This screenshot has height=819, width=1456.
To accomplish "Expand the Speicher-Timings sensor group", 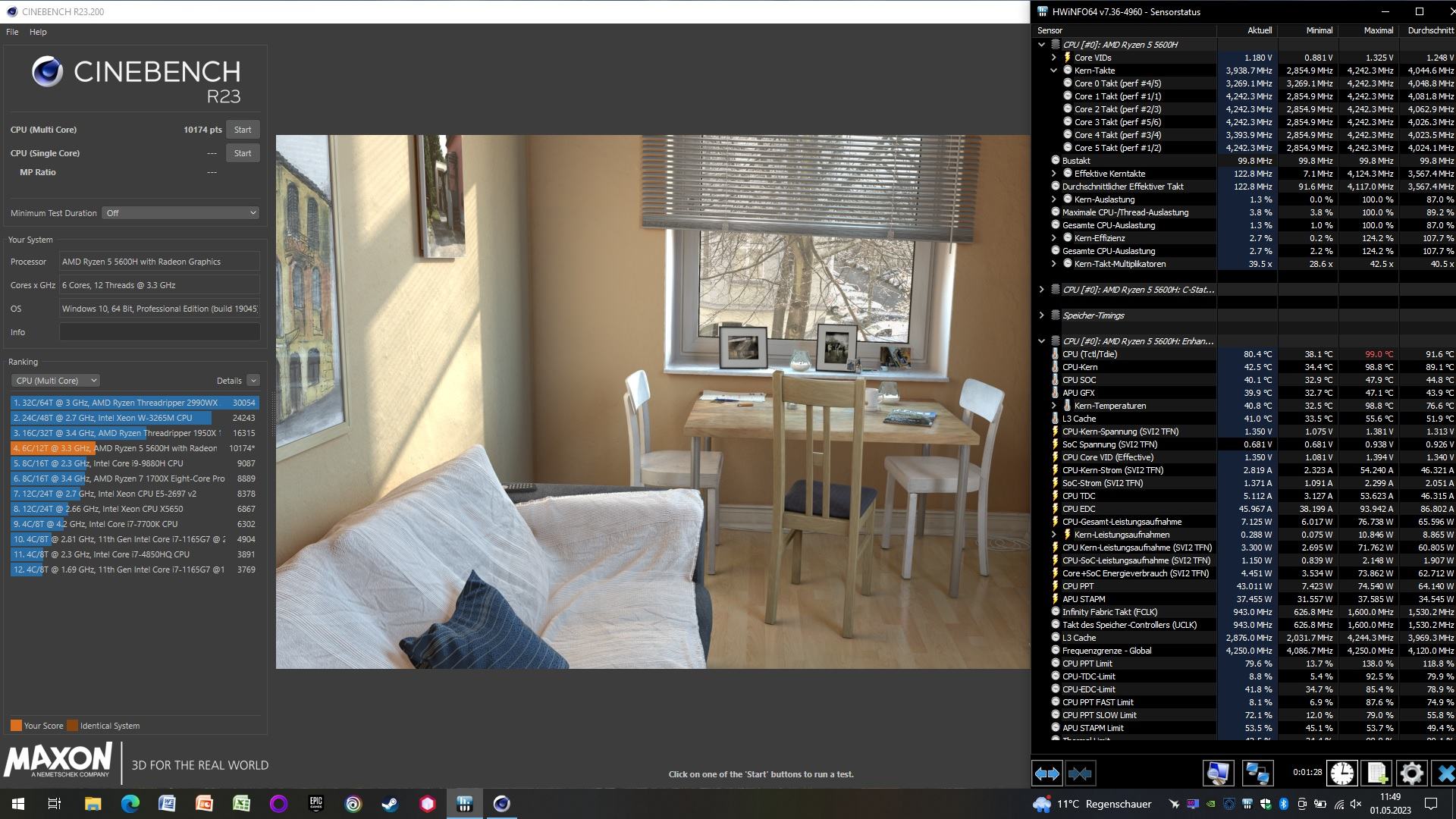I will (1041, 315).
